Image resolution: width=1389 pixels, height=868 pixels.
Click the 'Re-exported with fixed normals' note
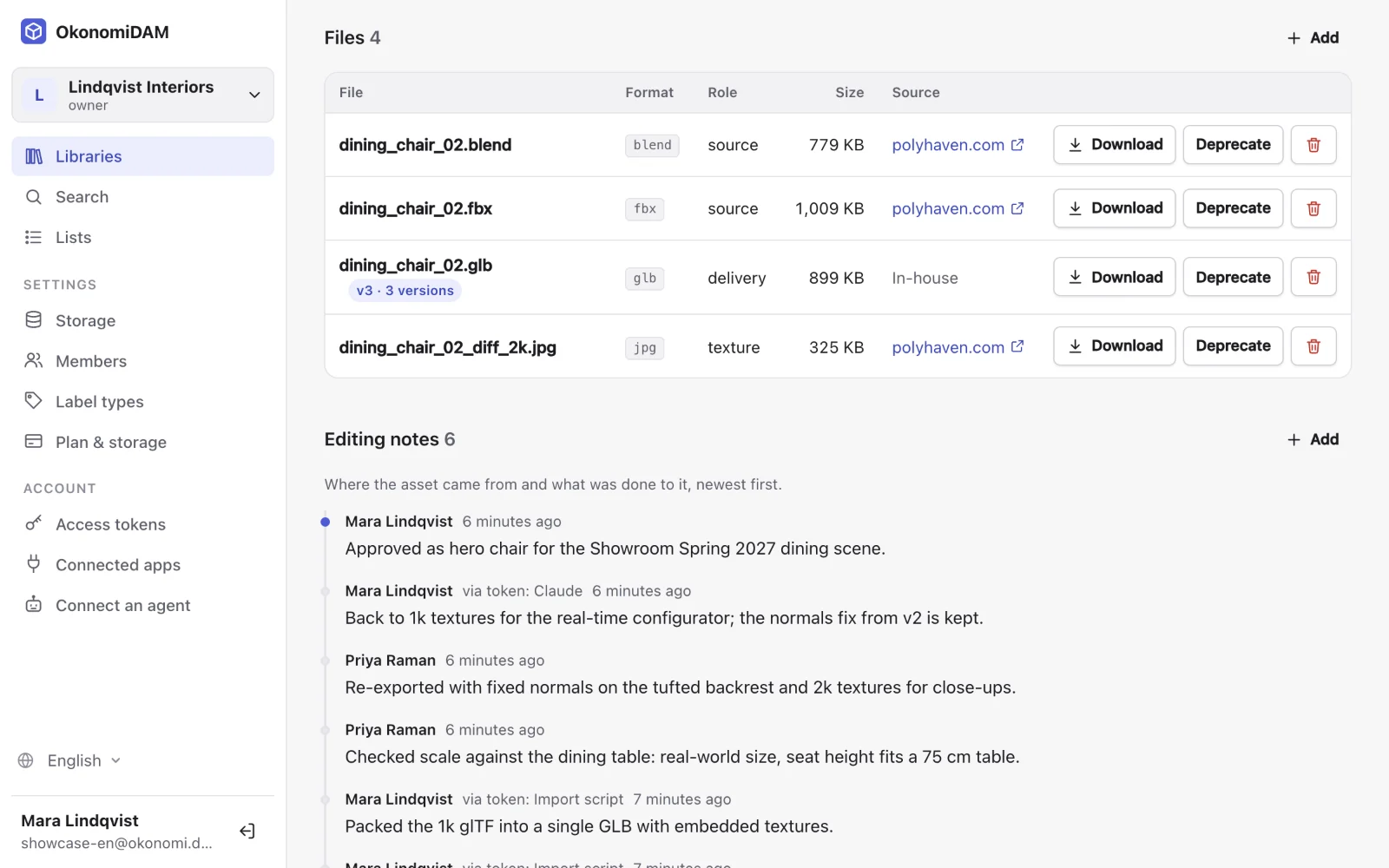681,687
